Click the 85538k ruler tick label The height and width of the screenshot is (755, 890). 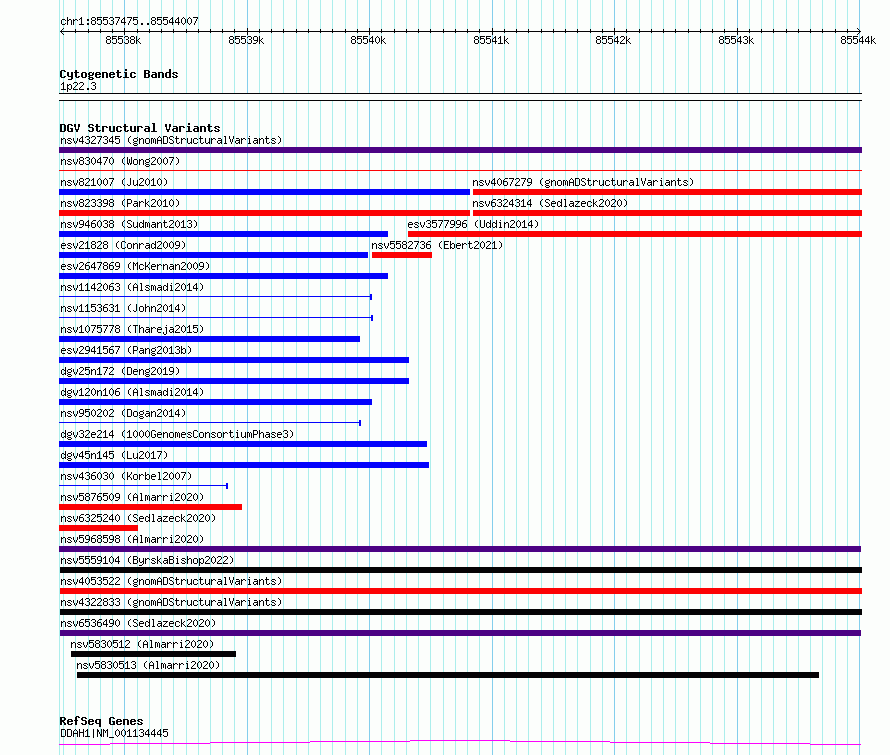(123, 40)
